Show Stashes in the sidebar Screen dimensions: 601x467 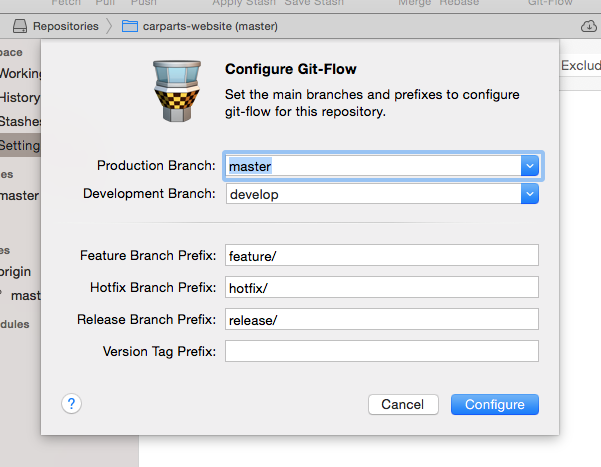(20, 121)
